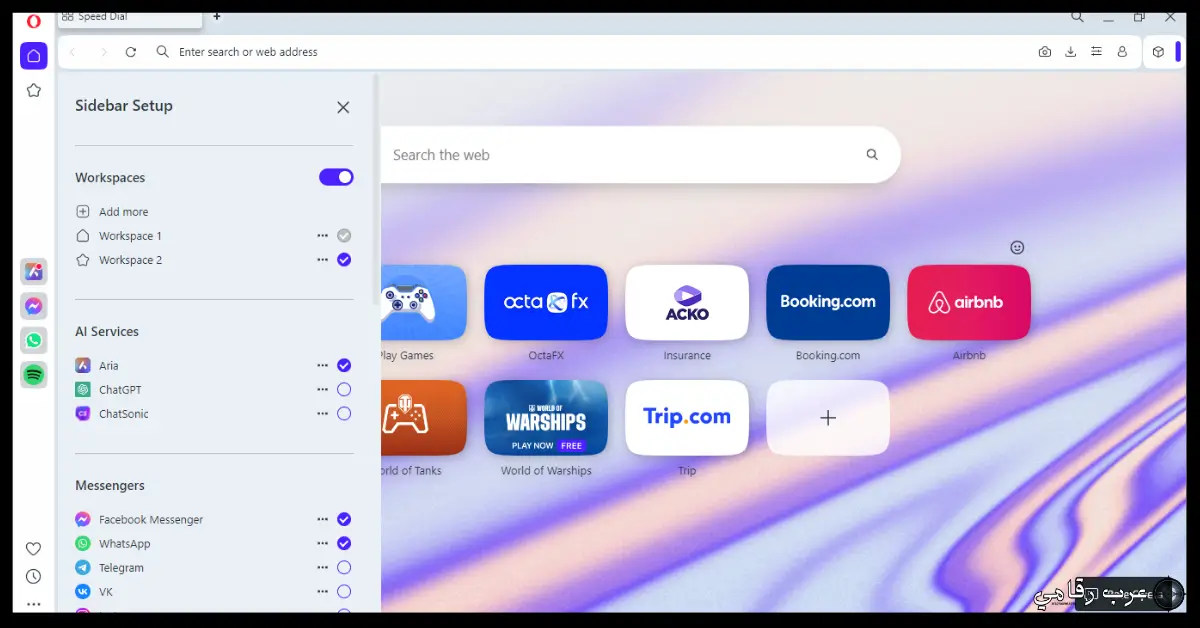This screenshot has height=628, width=1200.
Task: Switch to the Speed Dial tab
Action: tap(128, 17)
